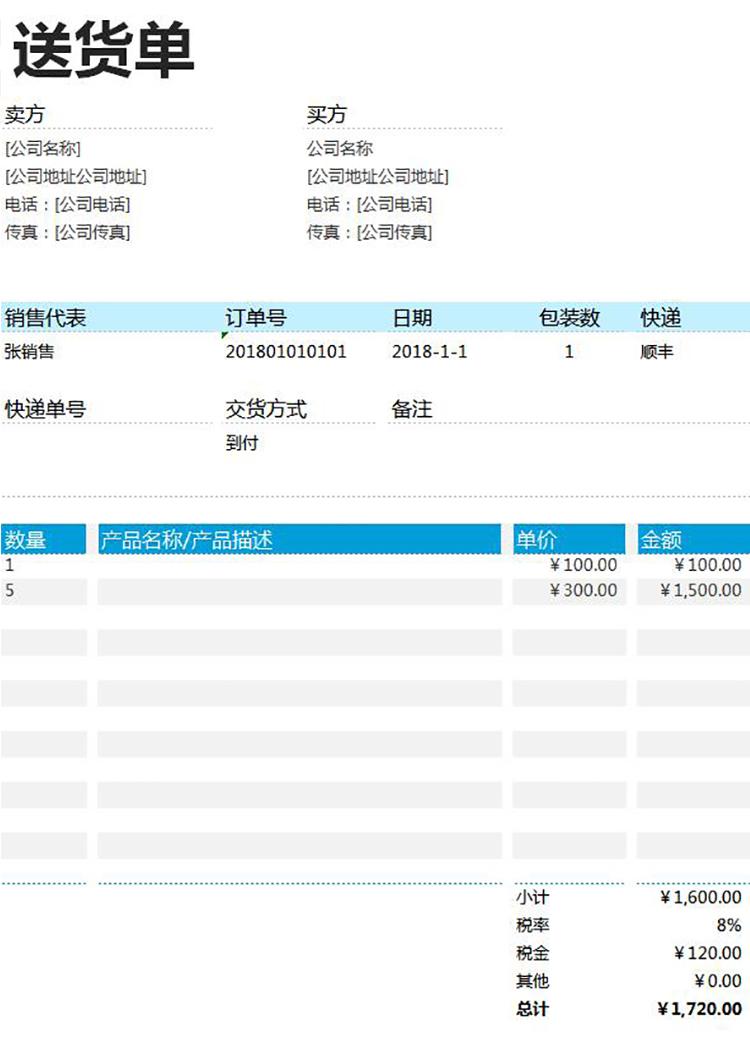Select the date 2018-1-1
Screen dimensions: 750x1058
[x=429, y=351]
